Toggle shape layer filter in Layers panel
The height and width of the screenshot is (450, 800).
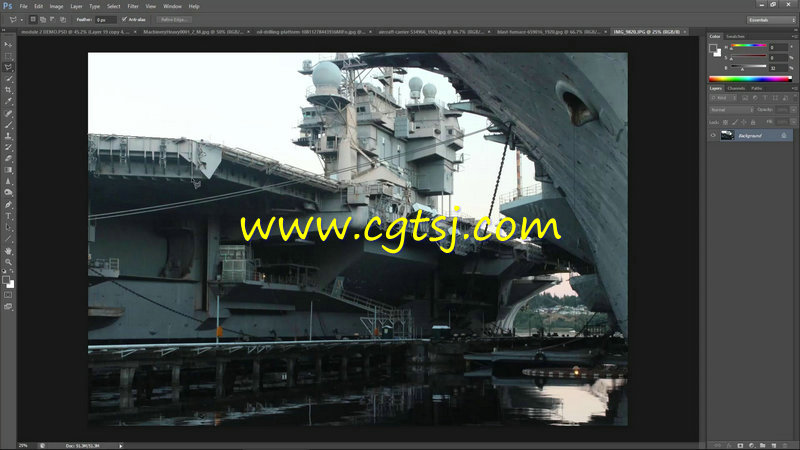coord(775,97)
